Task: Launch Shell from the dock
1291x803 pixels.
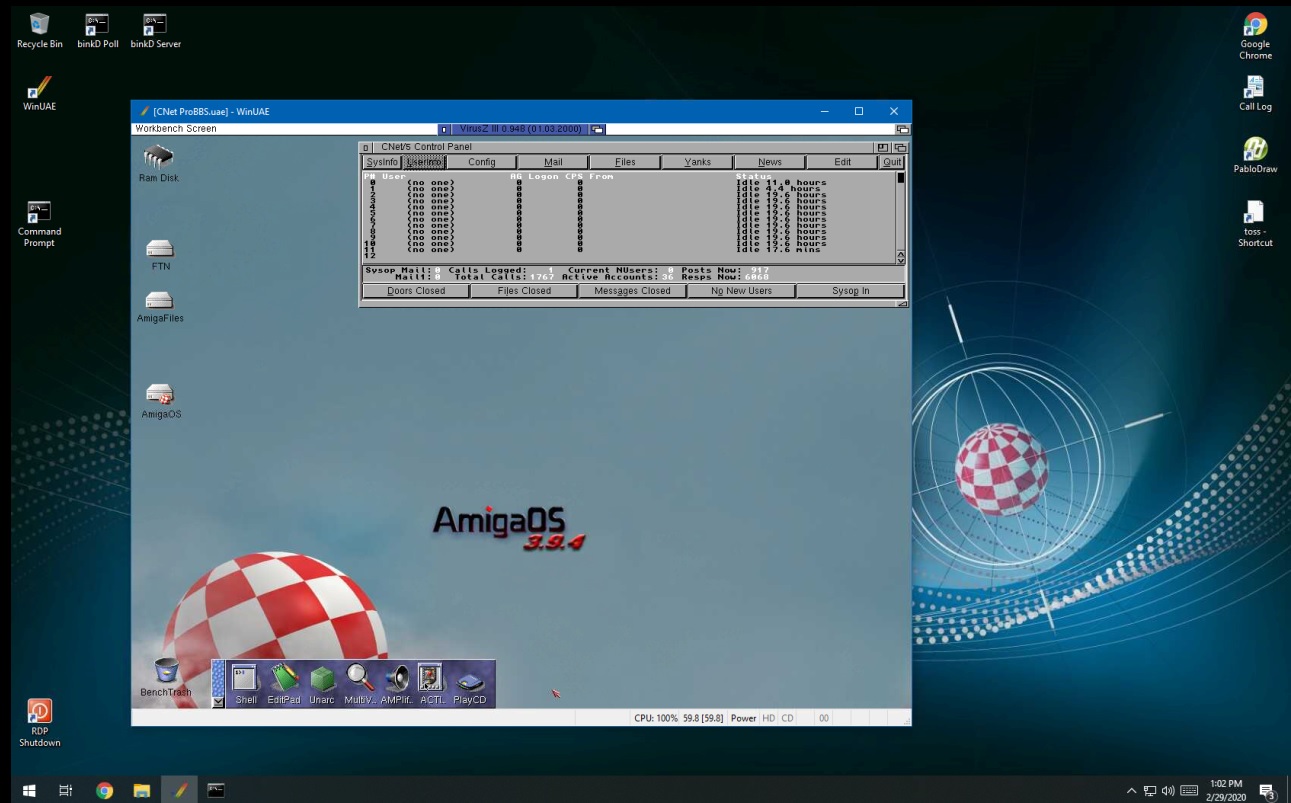Action: tap(246, 679)
